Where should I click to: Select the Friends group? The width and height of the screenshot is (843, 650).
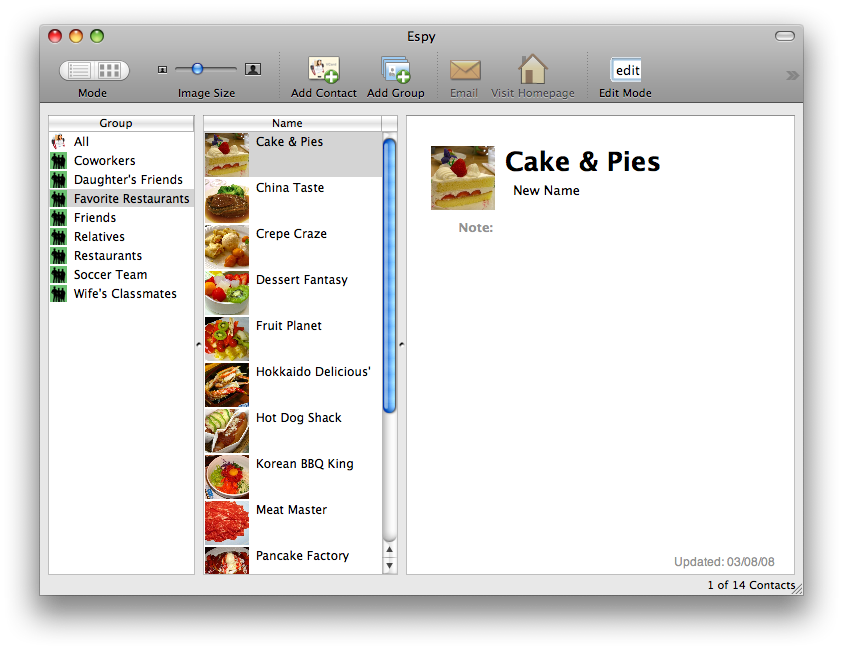pyautogui.click(x=121, y=218)
